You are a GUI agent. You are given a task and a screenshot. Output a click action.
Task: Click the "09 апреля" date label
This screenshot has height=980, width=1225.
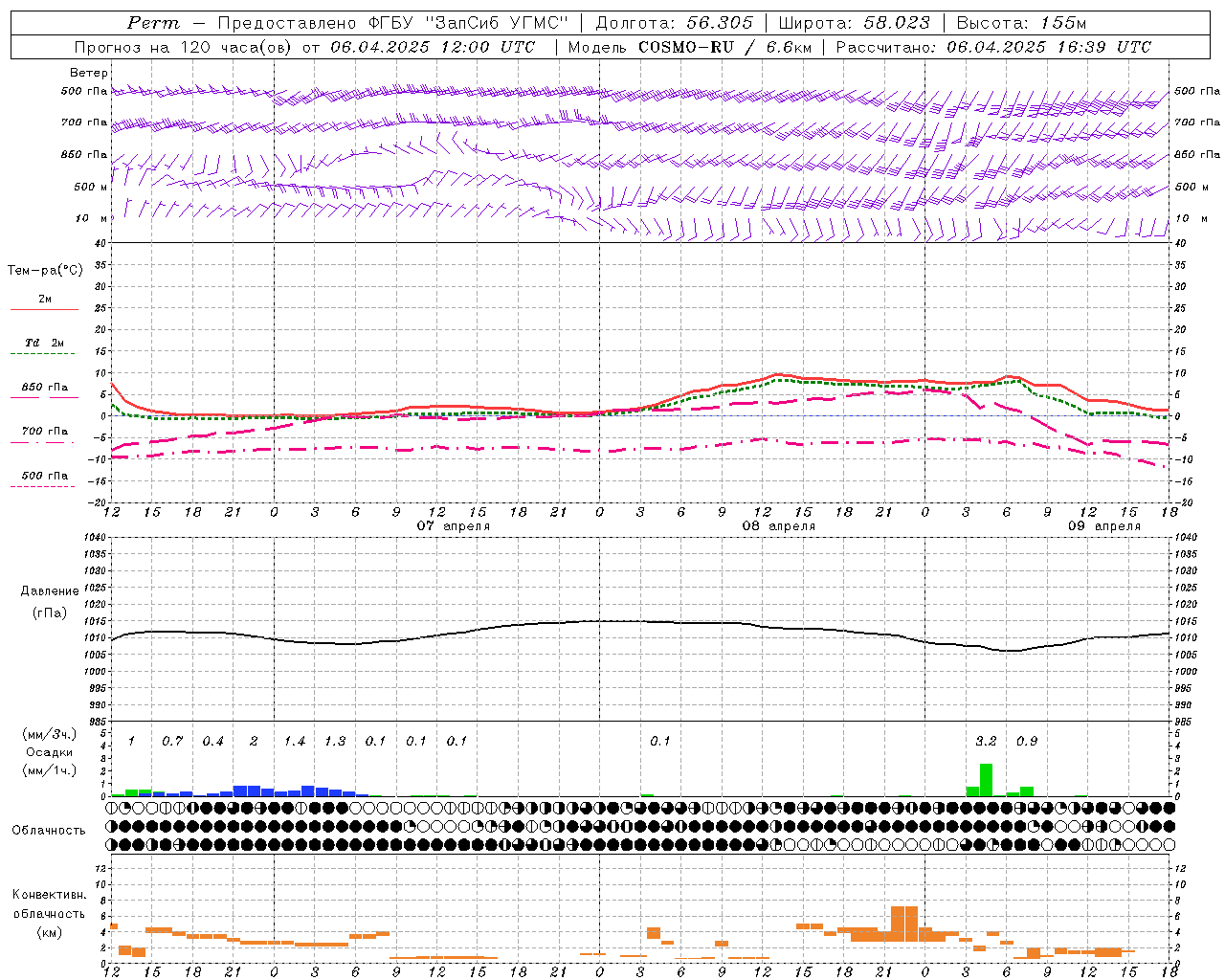1104,525
